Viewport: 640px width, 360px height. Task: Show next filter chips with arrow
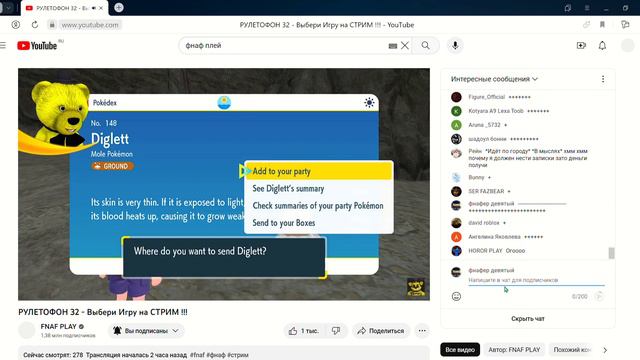click(605, 350)
